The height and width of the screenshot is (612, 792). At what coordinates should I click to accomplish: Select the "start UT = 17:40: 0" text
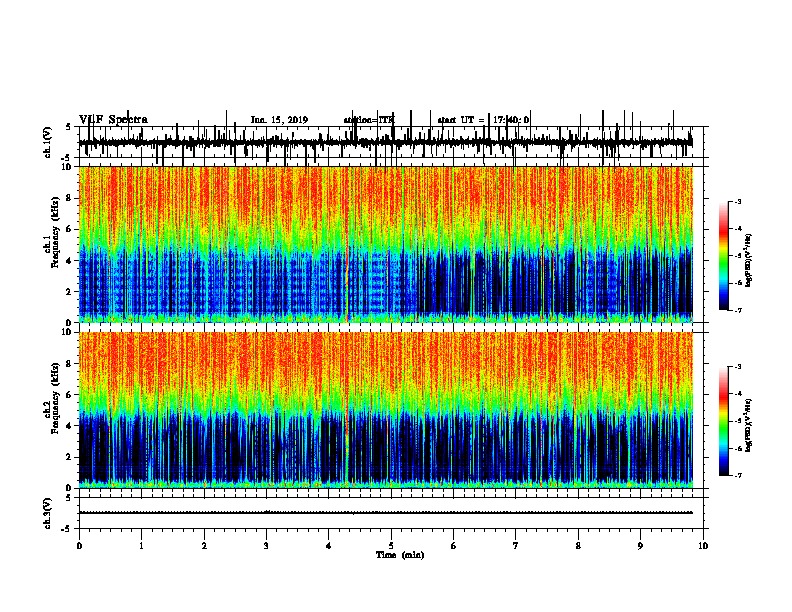coord(483,120)
